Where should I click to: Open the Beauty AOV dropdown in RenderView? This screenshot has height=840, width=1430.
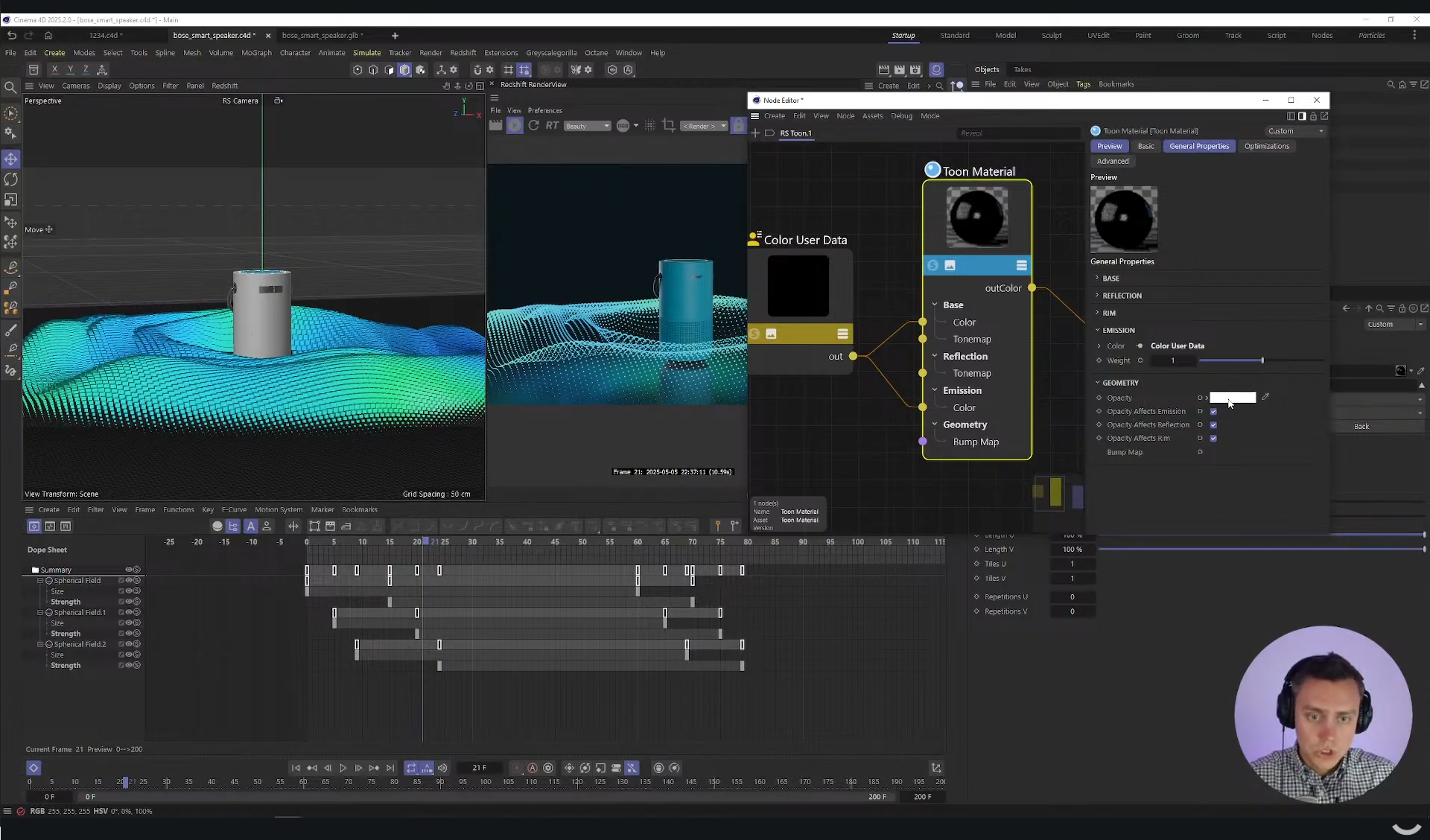coord(587,126)
